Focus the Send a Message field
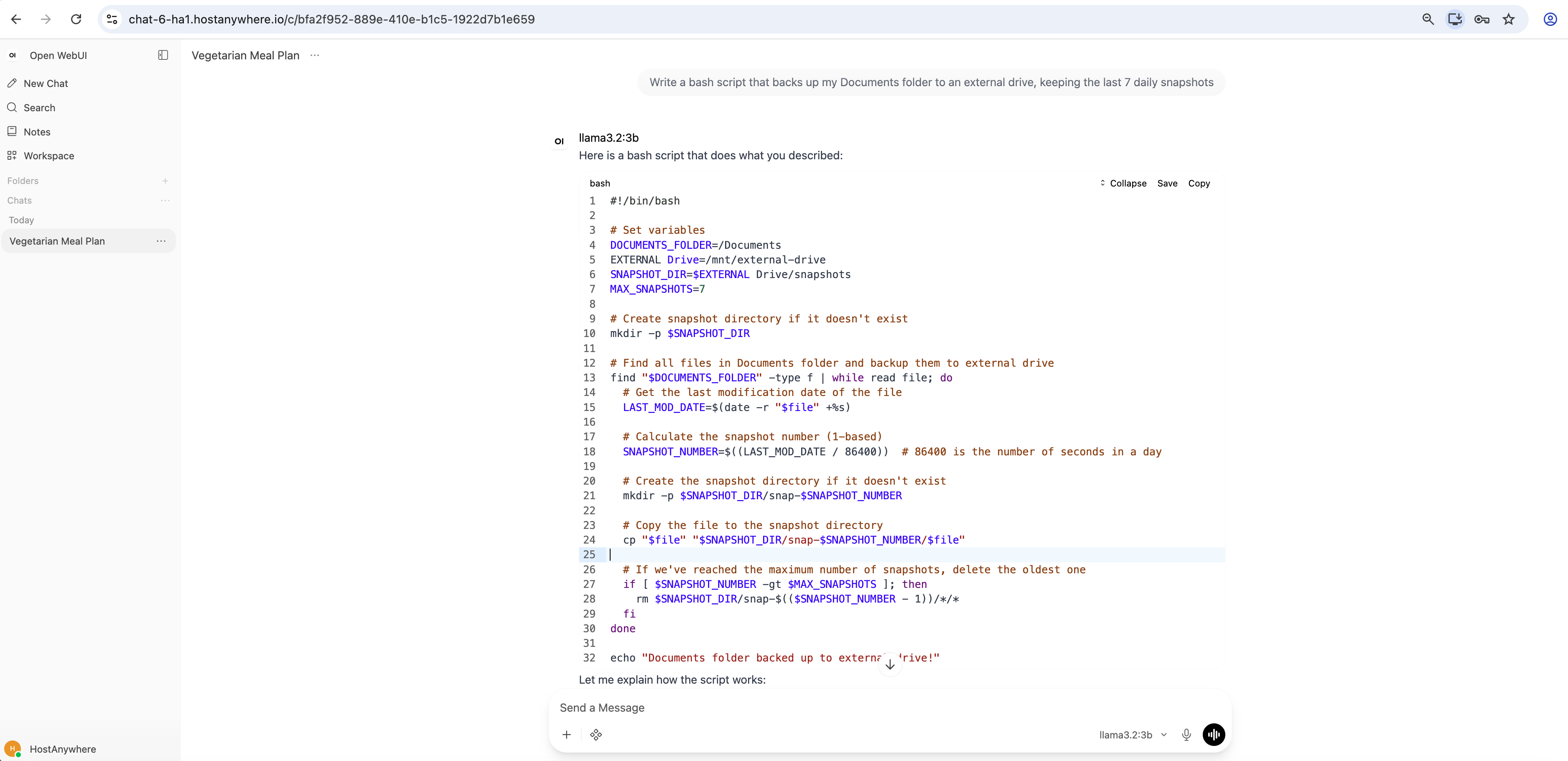Screen dimensions: 1568x761 click(889, 707)
